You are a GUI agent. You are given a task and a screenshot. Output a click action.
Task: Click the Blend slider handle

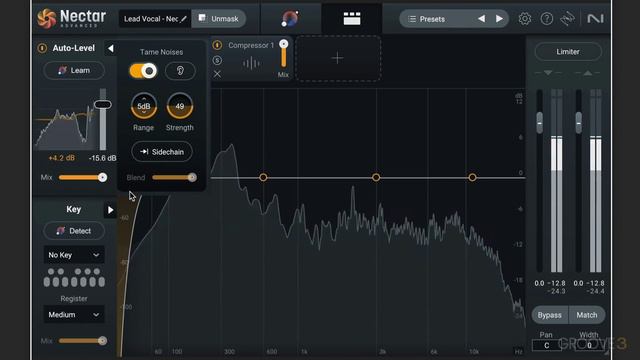192,177
